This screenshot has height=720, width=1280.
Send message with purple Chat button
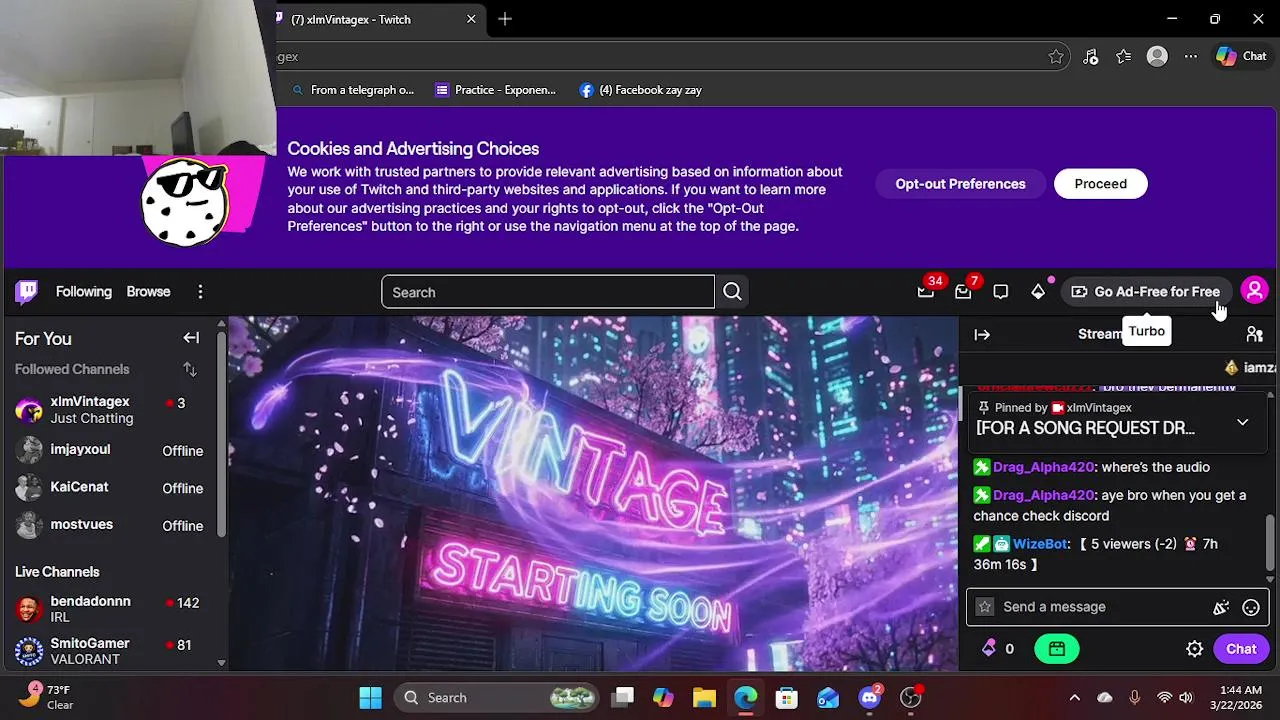click(1241, 649)
